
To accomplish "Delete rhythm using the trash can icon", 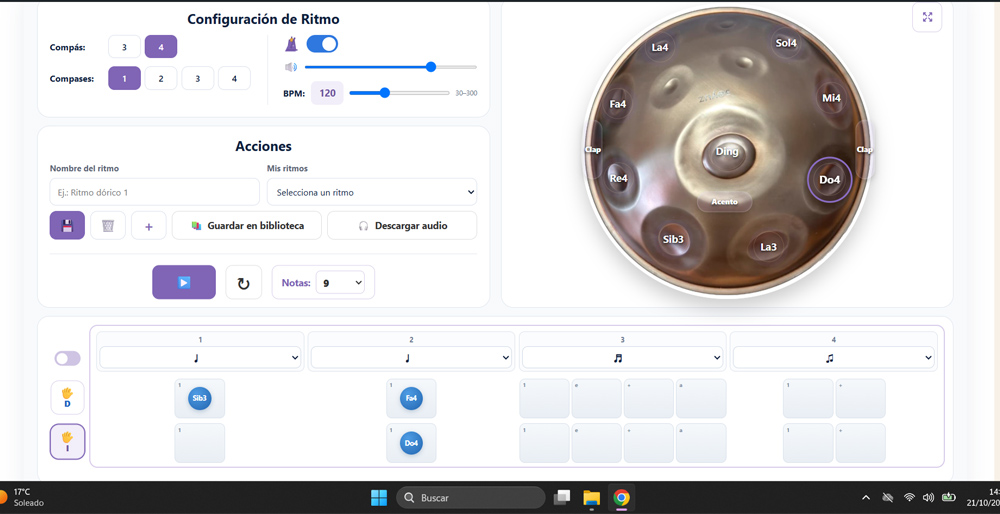I will [x=108, y=225].
